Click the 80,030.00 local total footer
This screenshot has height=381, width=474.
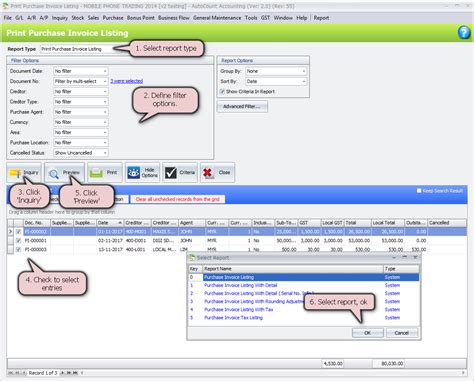[388, 363]
